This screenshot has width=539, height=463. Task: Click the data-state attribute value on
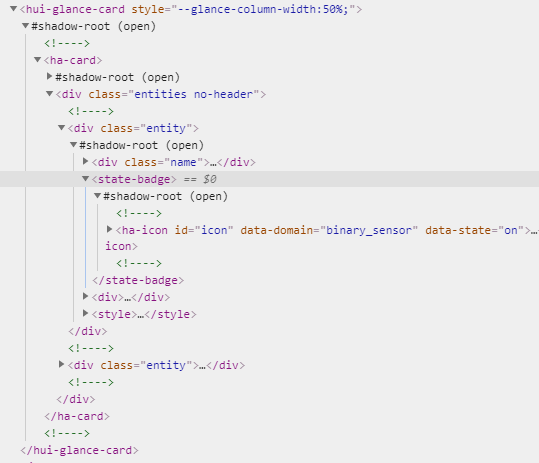(511, 230)
